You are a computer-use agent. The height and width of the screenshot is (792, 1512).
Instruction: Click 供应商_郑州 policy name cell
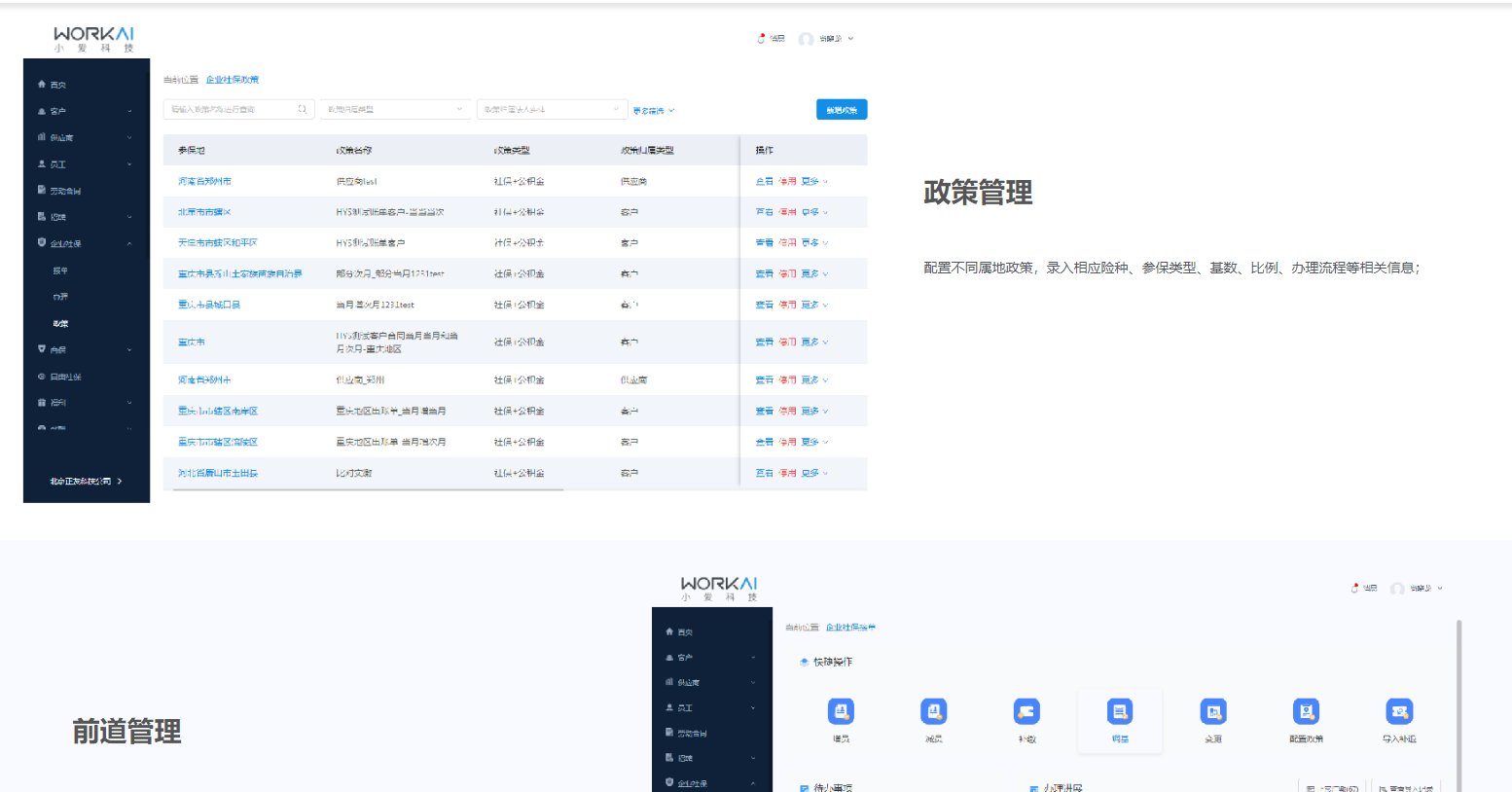tap(360, 380)
